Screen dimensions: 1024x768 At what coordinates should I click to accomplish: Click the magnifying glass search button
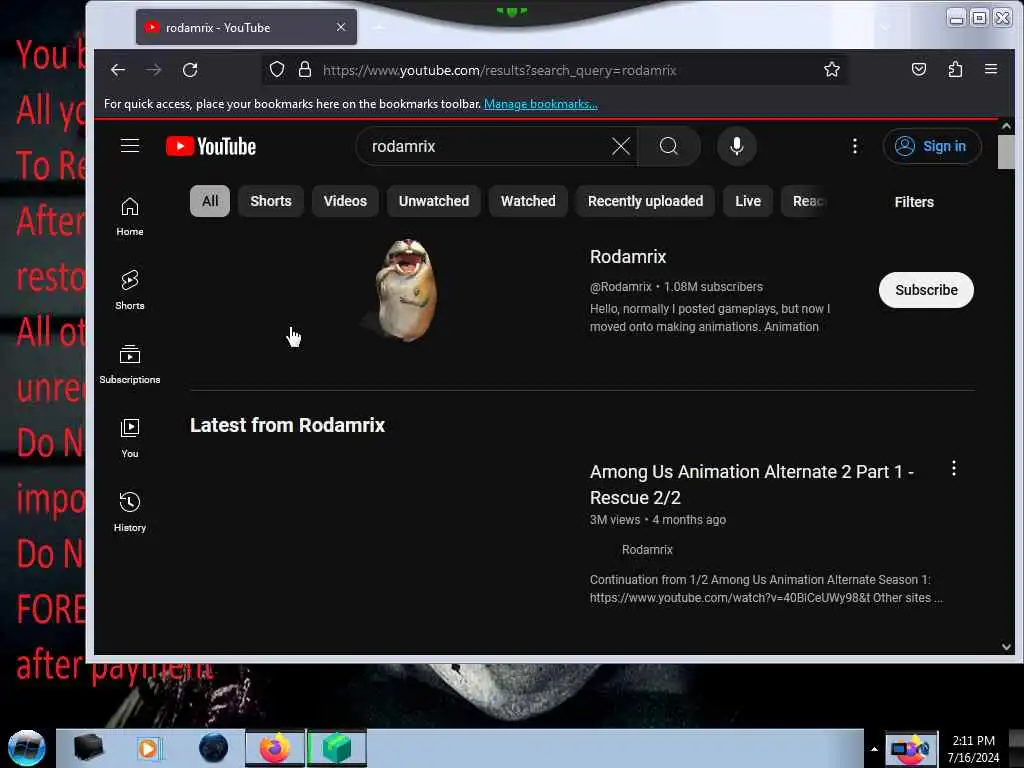(x=669, y=146)
